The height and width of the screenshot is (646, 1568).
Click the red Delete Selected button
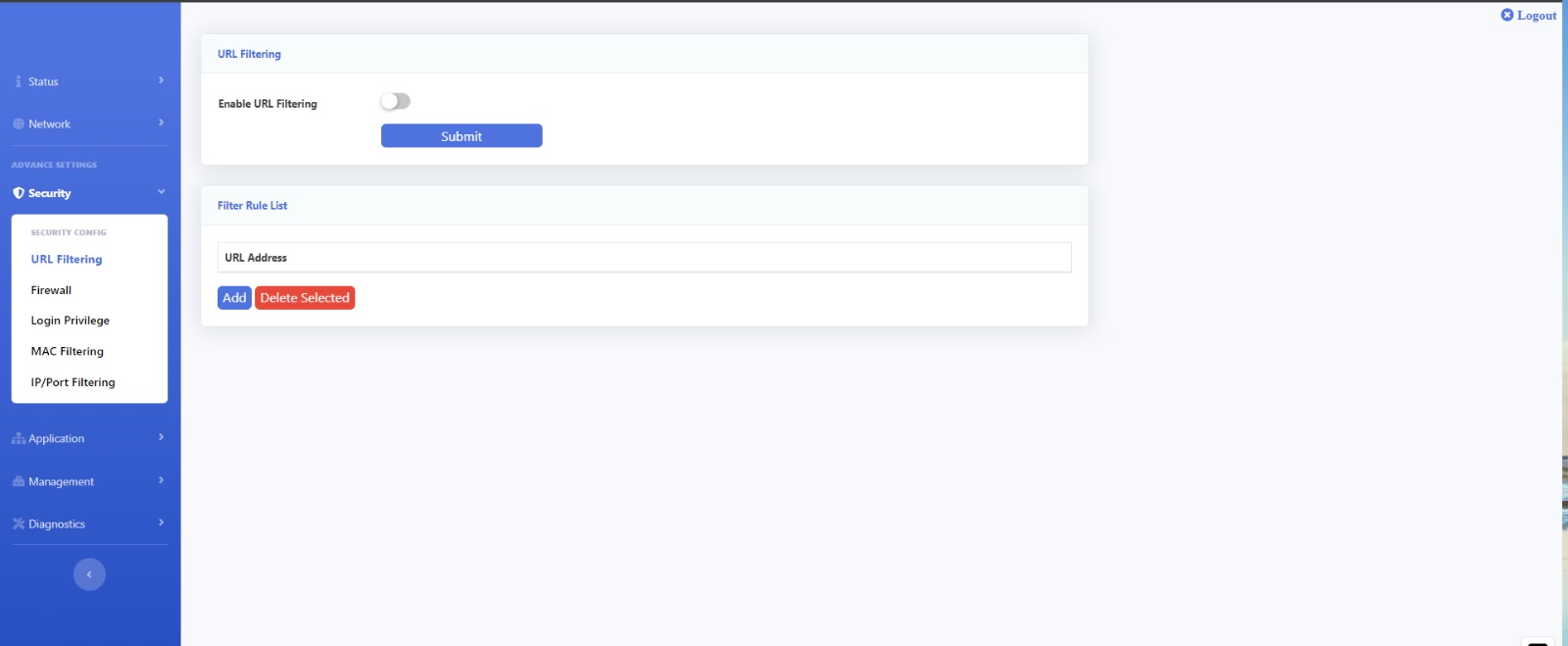click(x=305, y=298)
